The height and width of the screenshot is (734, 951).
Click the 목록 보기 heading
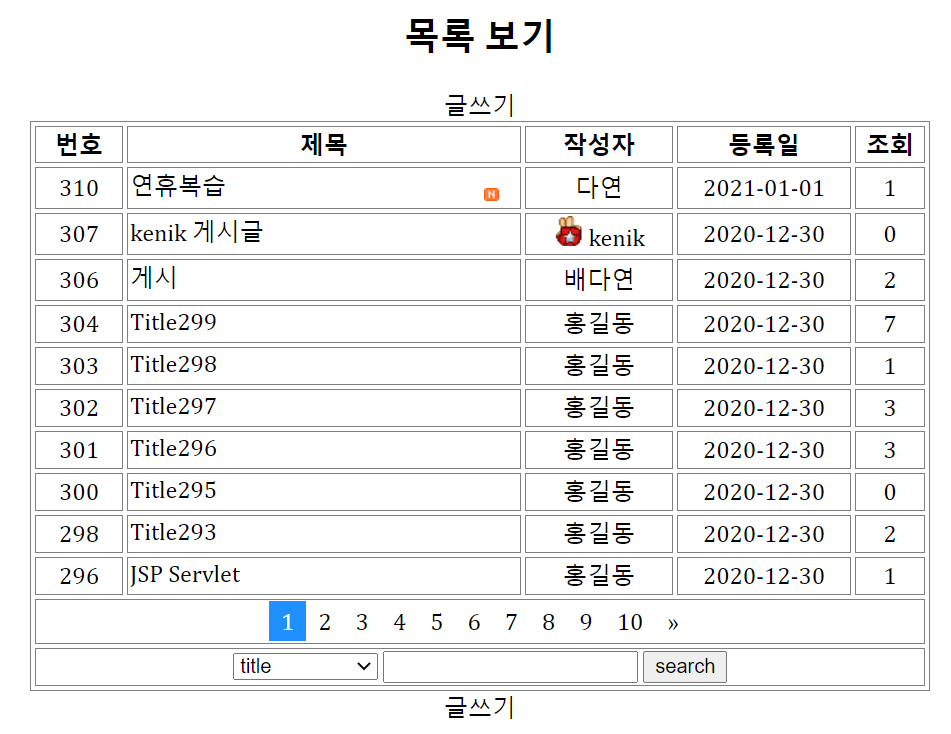tap(479, 35)
